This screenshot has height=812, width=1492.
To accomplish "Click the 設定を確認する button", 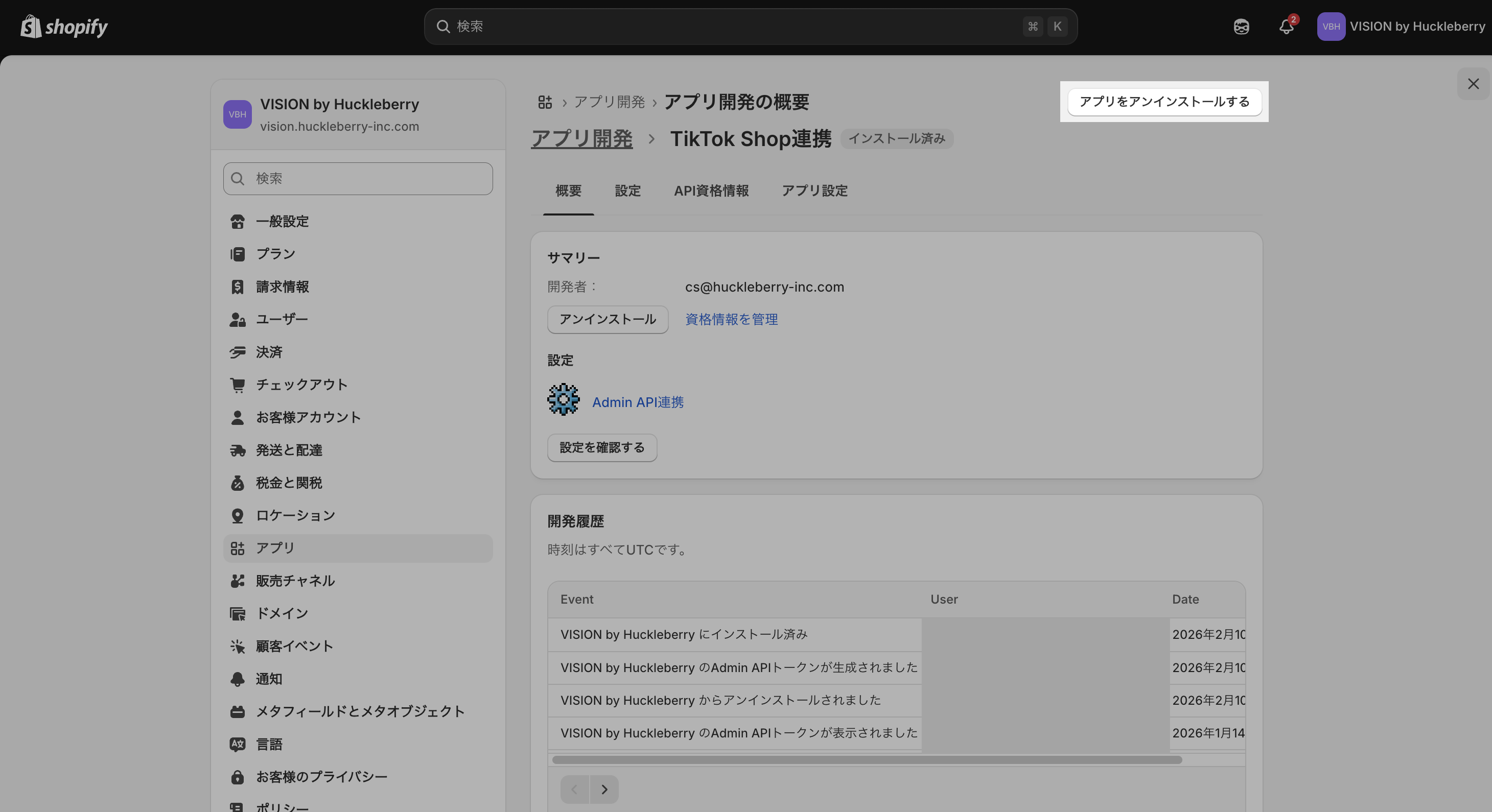I will 602,447.
